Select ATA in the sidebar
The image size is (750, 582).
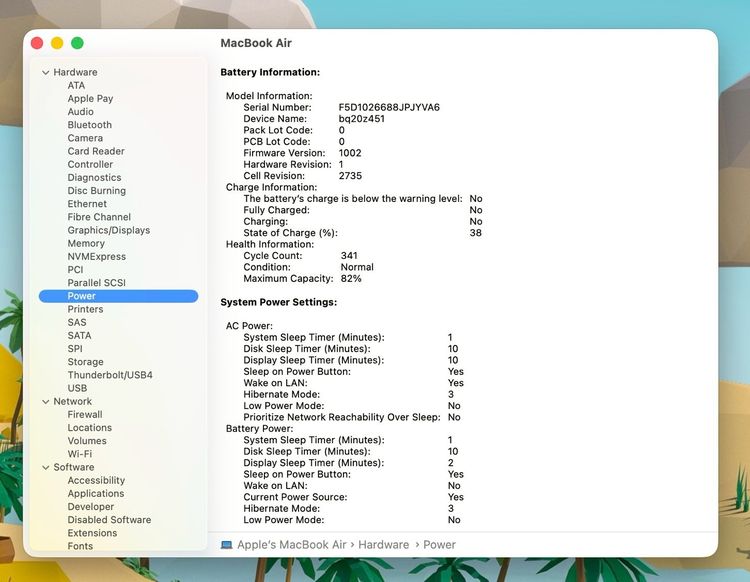[x=76, y=85]
